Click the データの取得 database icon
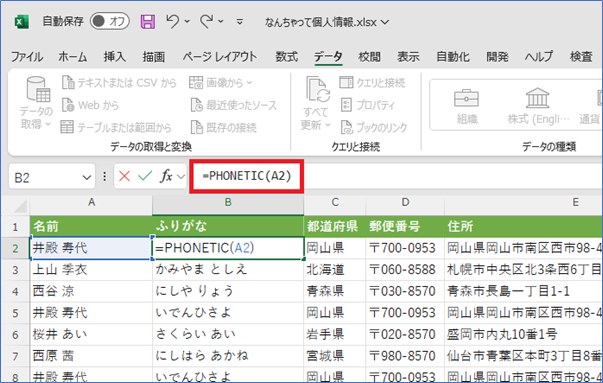603x383 pixels. click(38, 89)
